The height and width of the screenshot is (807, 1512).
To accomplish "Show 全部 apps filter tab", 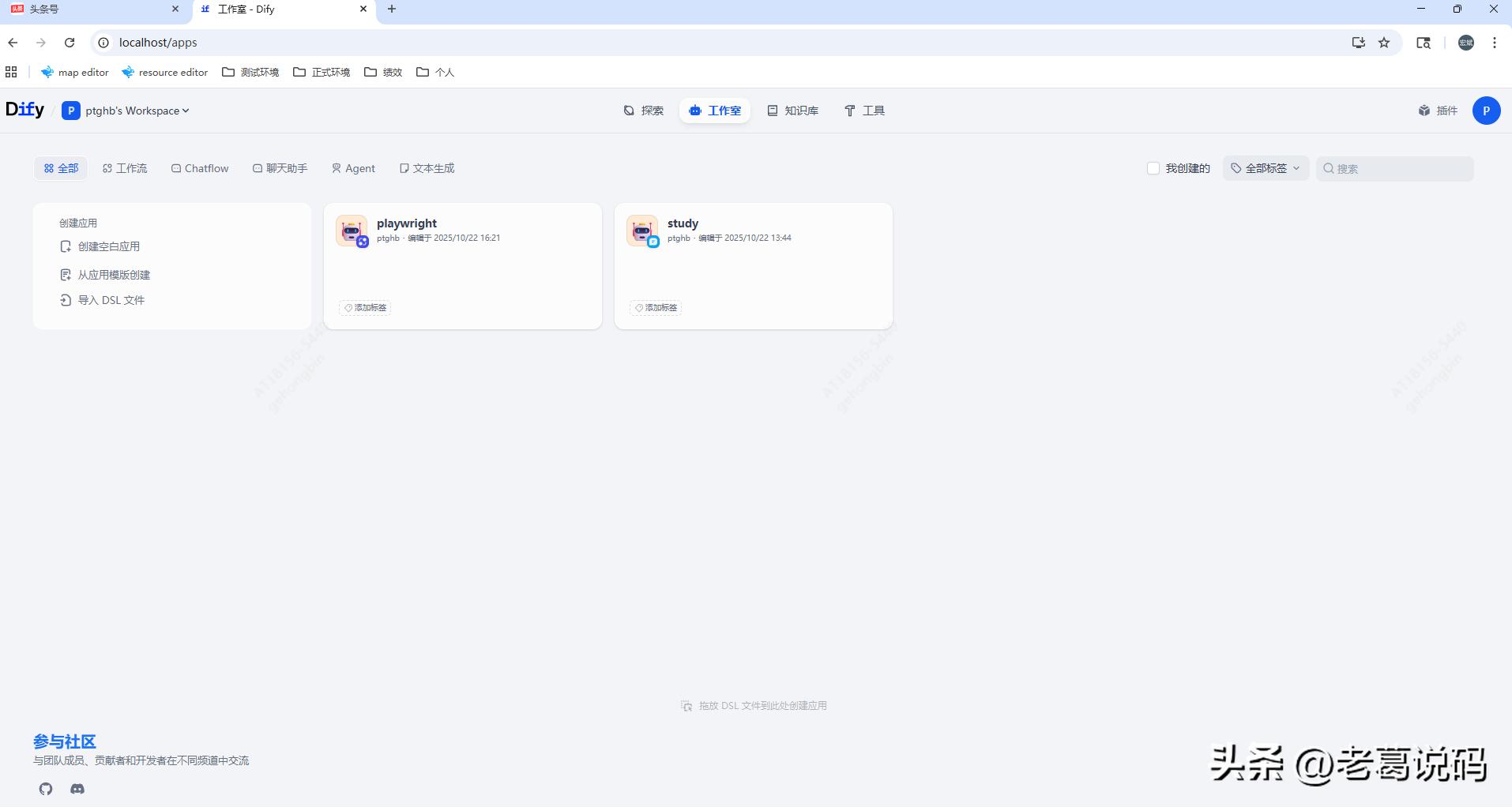I will (61, 168).
